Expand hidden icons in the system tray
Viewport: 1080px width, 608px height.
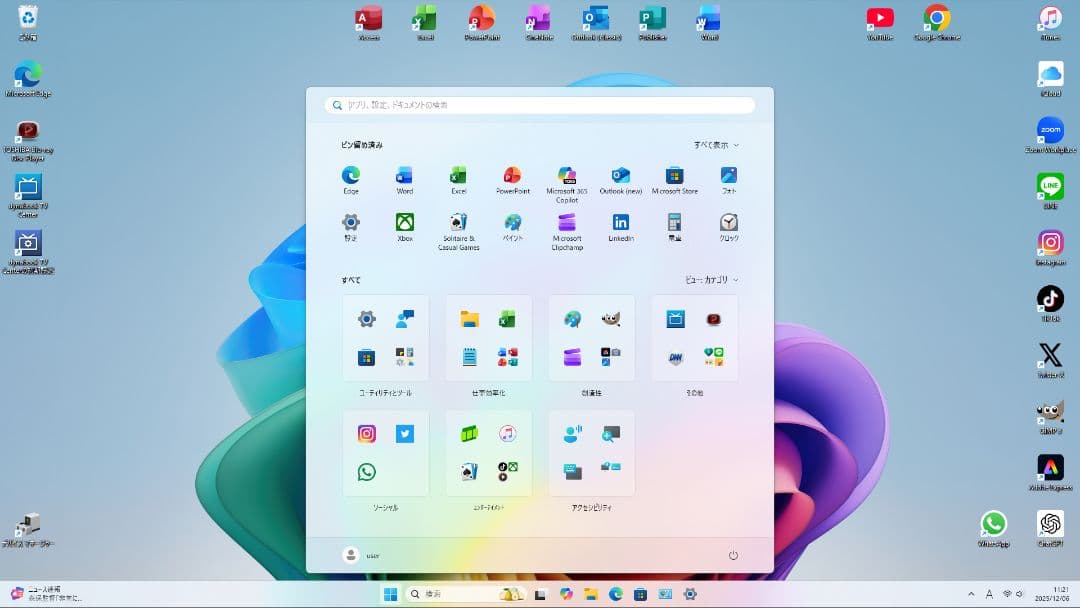pos(971,593)
